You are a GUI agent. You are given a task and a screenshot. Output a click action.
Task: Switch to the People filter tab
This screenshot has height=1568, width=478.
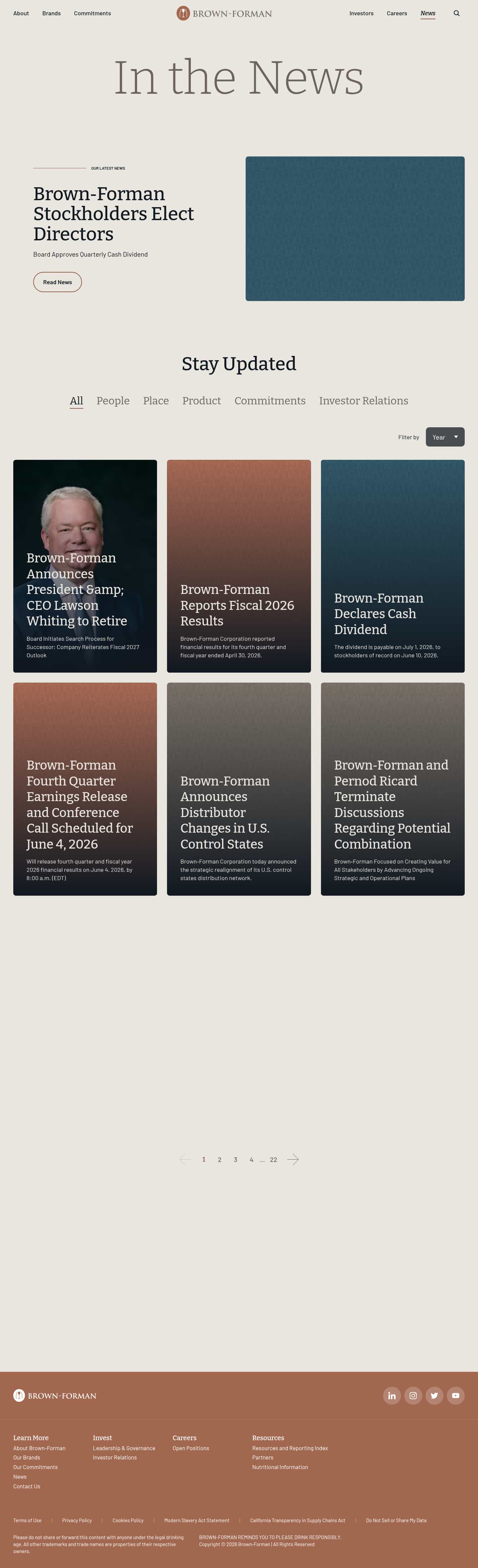point(113,400)
